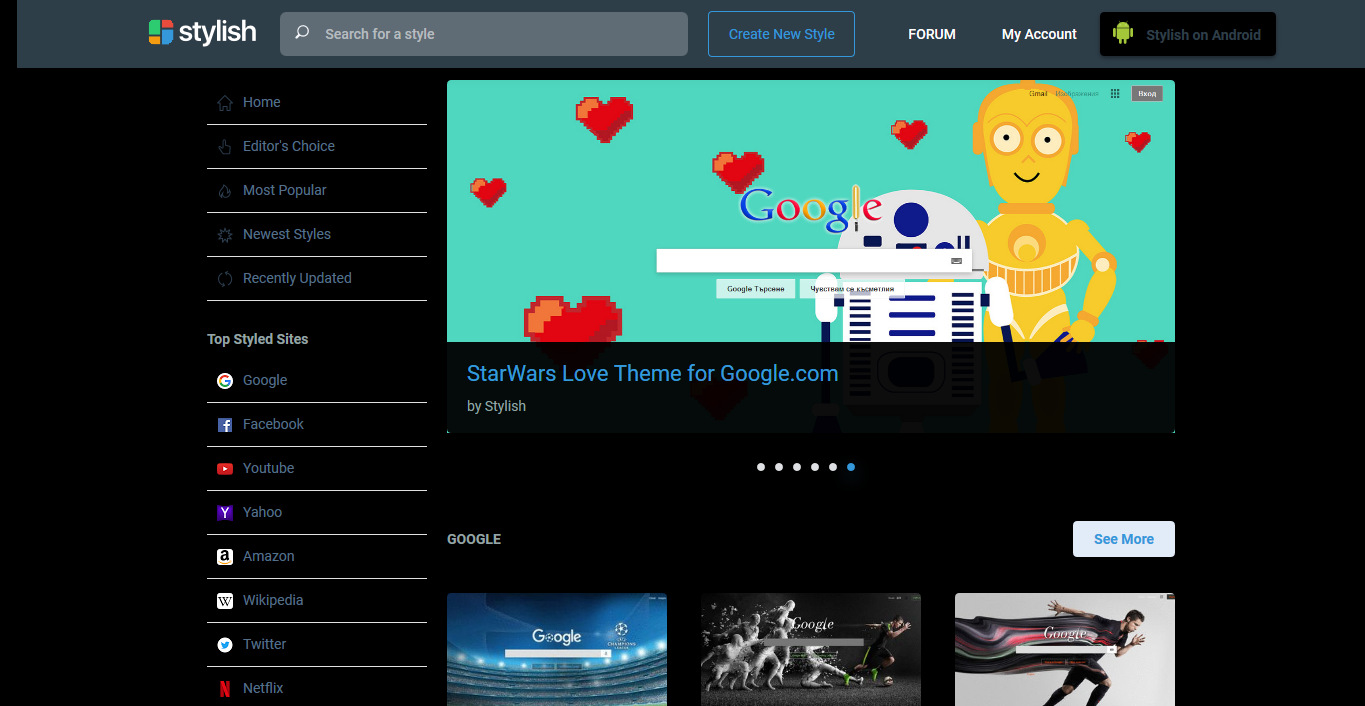This screenshot has height=706, width=1365.
Task: Open the FORUM link in the header
Action: (931, 34)
